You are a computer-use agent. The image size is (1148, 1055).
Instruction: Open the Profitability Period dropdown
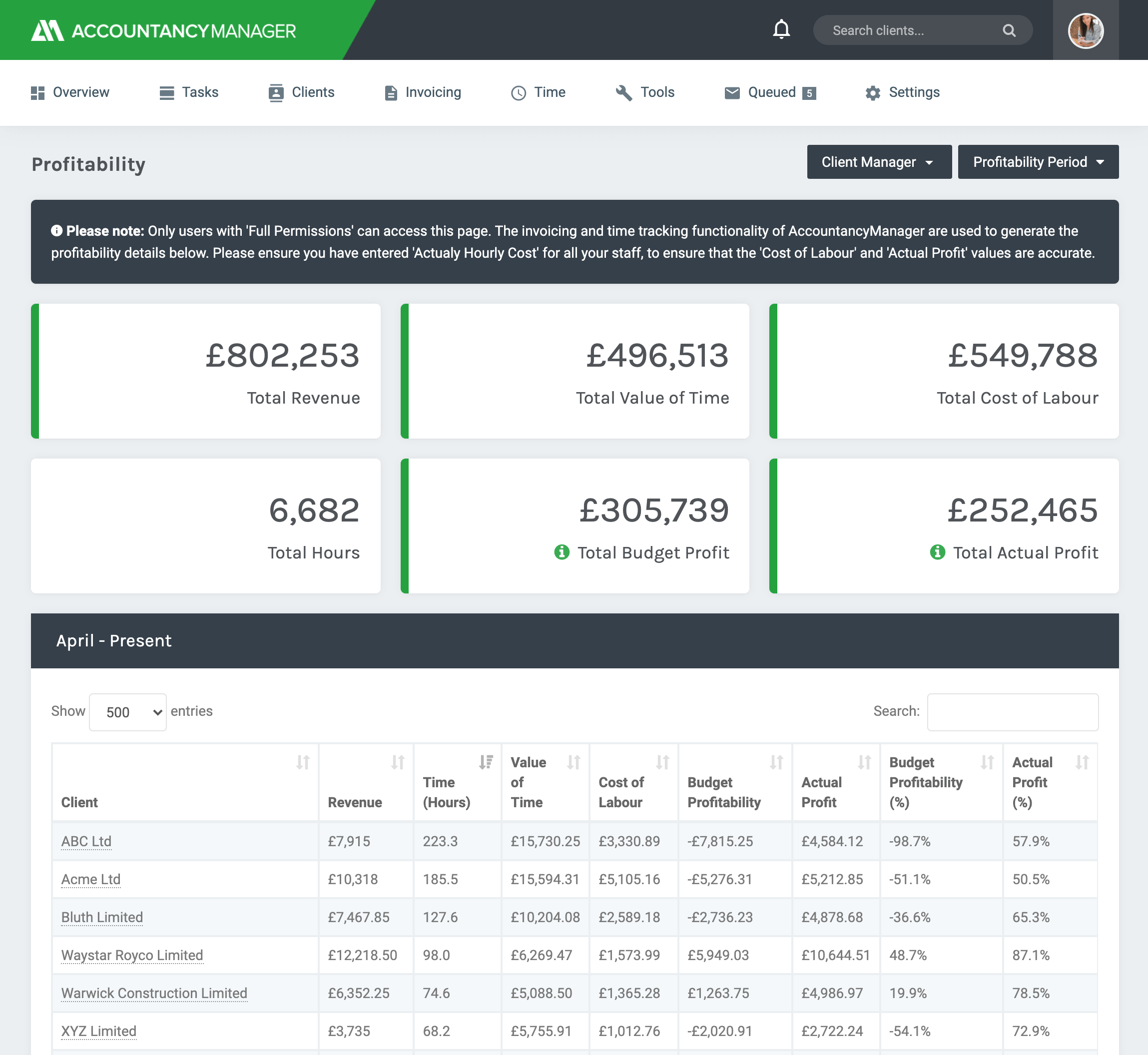[x=1038, y=162]
